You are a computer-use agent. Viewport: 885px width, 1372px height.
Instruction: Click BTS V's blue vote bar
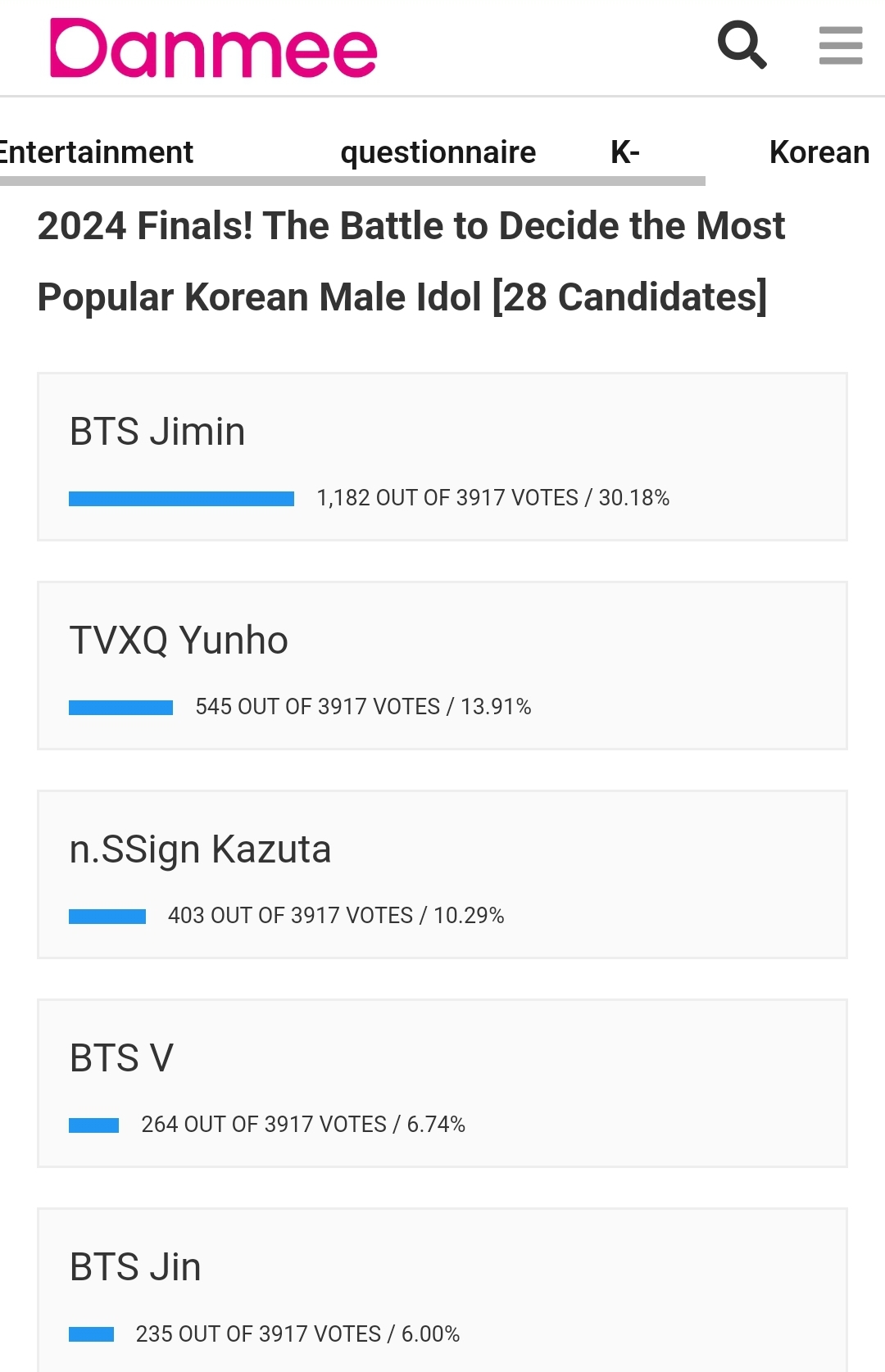click(x=93, y=1125)
